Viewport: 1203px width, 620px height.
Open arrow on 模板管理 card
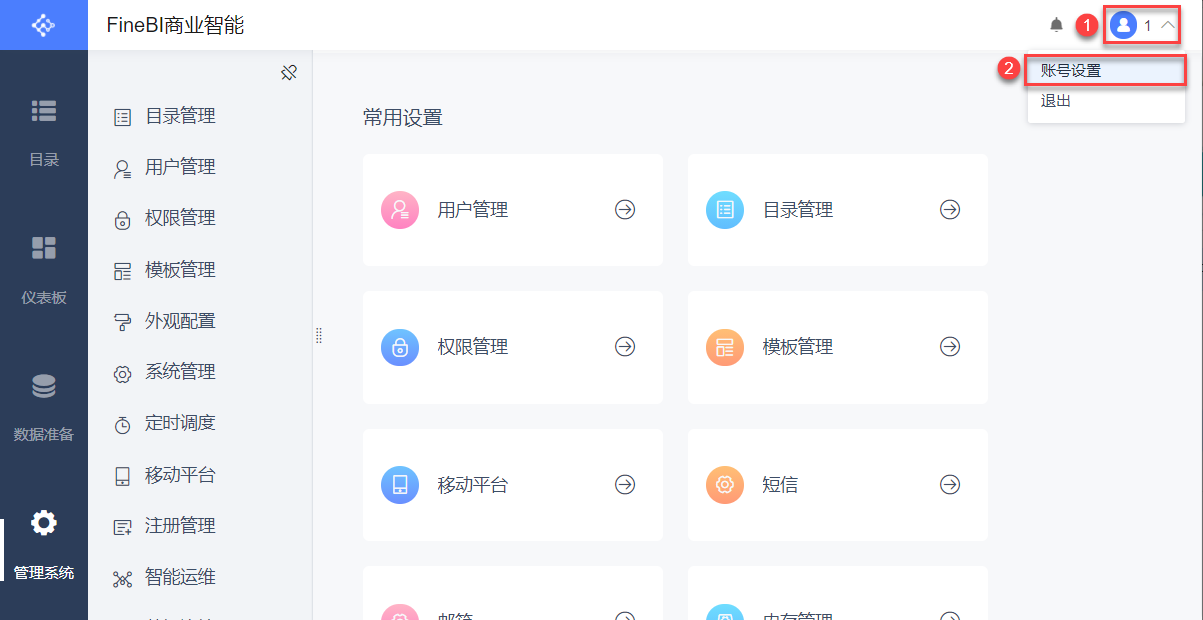click(950, 347)
